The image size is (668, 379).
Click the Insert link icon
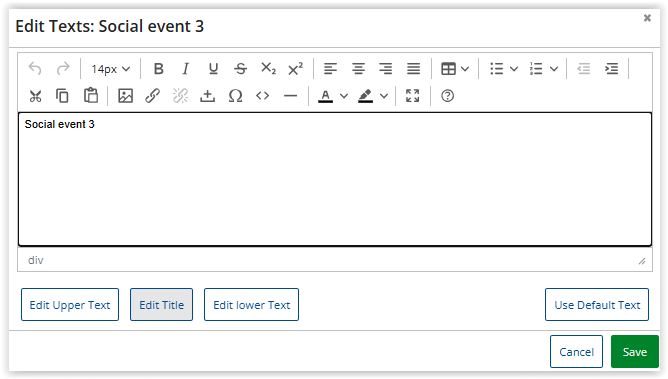coord(153,96)
